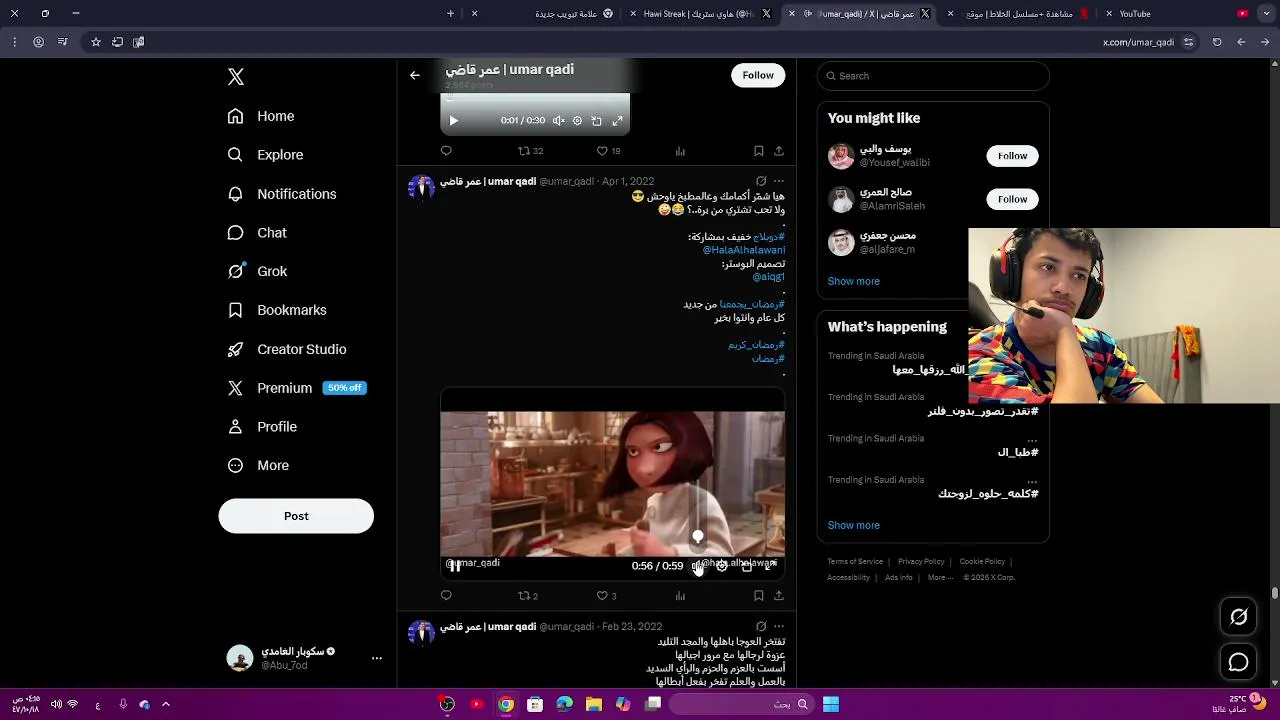Bookmark this page with the star icon
The height and width of the screenshot is (720, 1280).
(x=96, y=42)
